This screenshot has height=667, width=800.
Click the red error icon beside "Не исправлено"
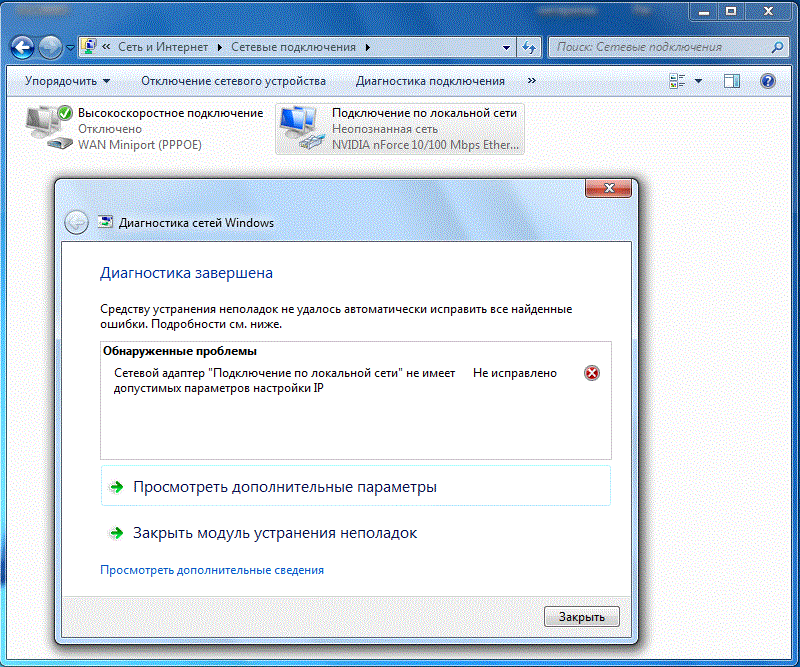[x=592, y=373]
